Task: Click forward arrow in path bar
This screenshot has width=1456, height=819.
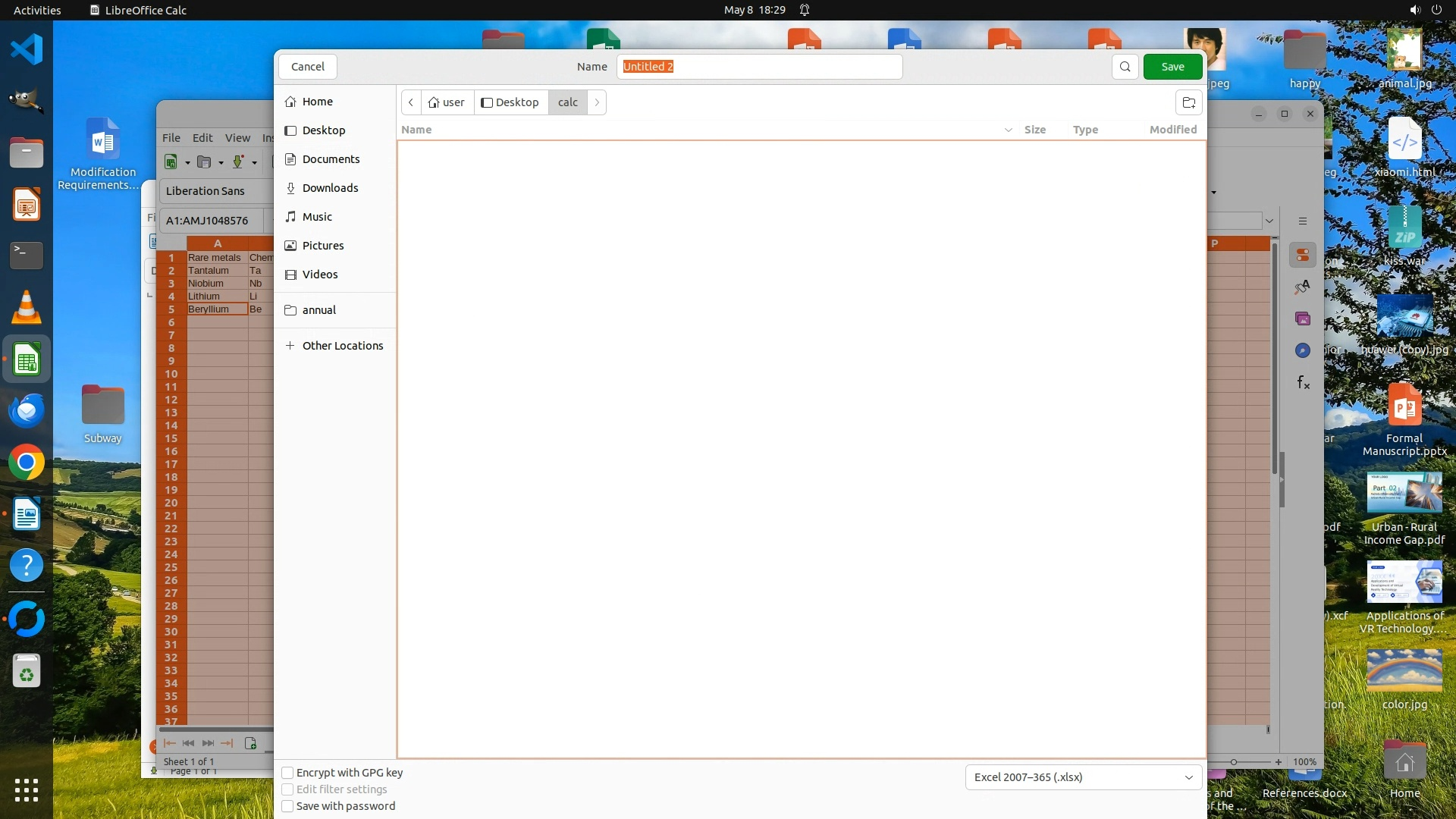Action: pyautogui.click(x=597, y=102)
